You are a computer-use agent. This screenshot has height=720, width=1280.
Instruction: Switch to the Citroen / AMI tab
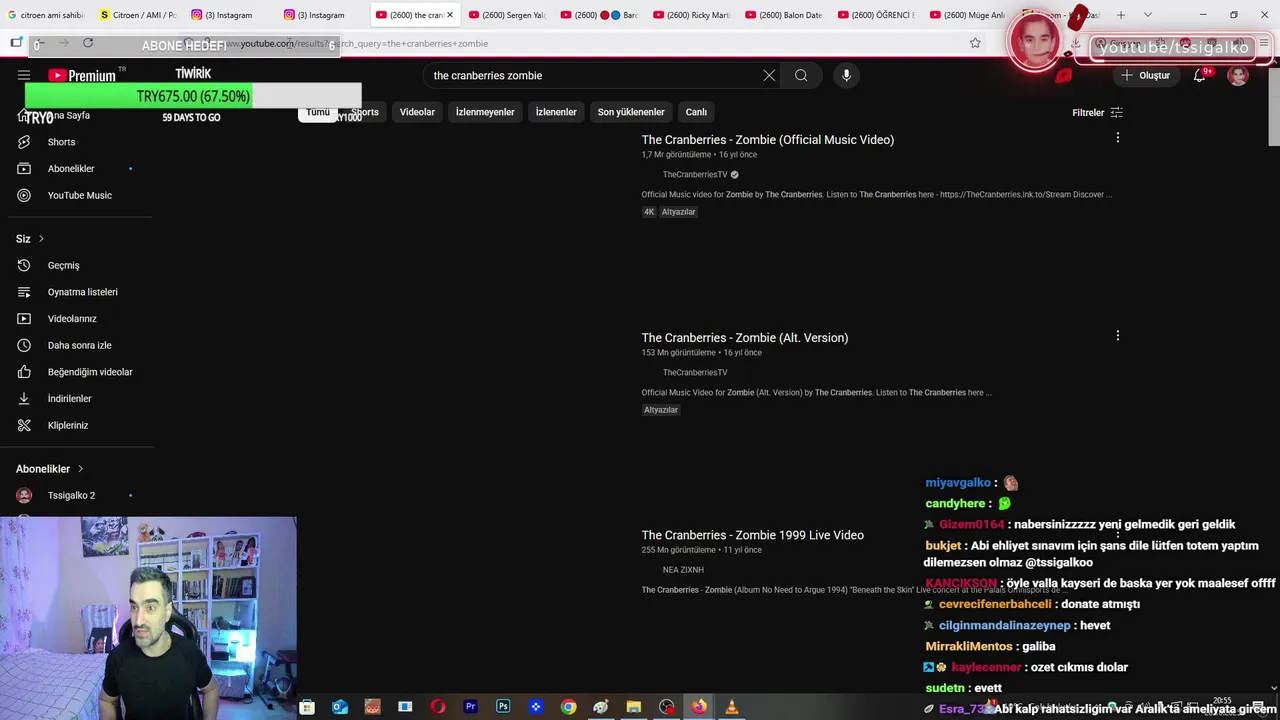138,15
